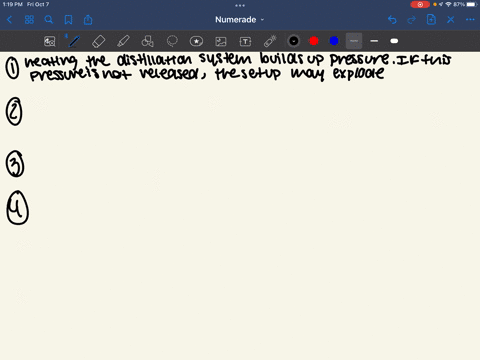Select the zoom window tool
480x360 pixels.
50,41
